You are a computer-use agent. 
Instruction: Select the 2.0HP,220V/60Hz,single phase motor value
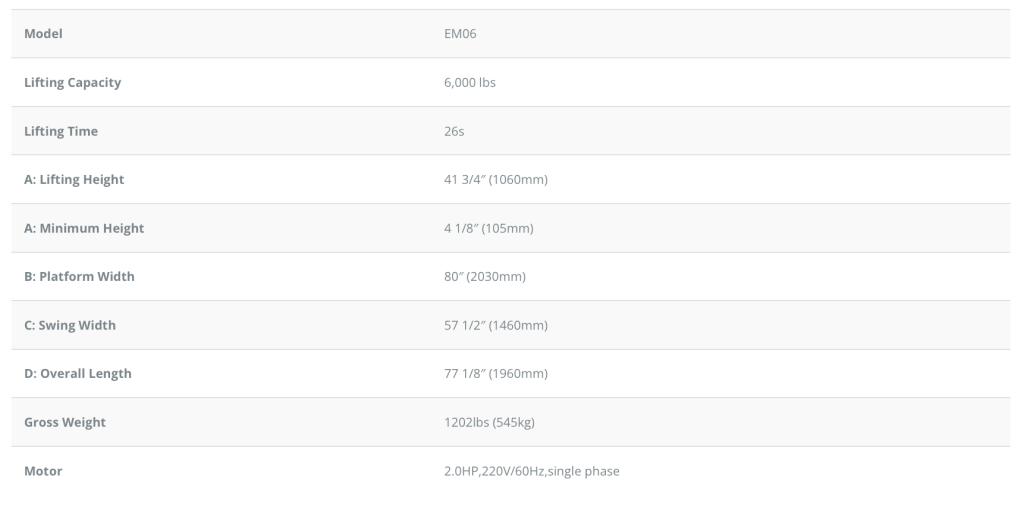(x=531, y=471)
